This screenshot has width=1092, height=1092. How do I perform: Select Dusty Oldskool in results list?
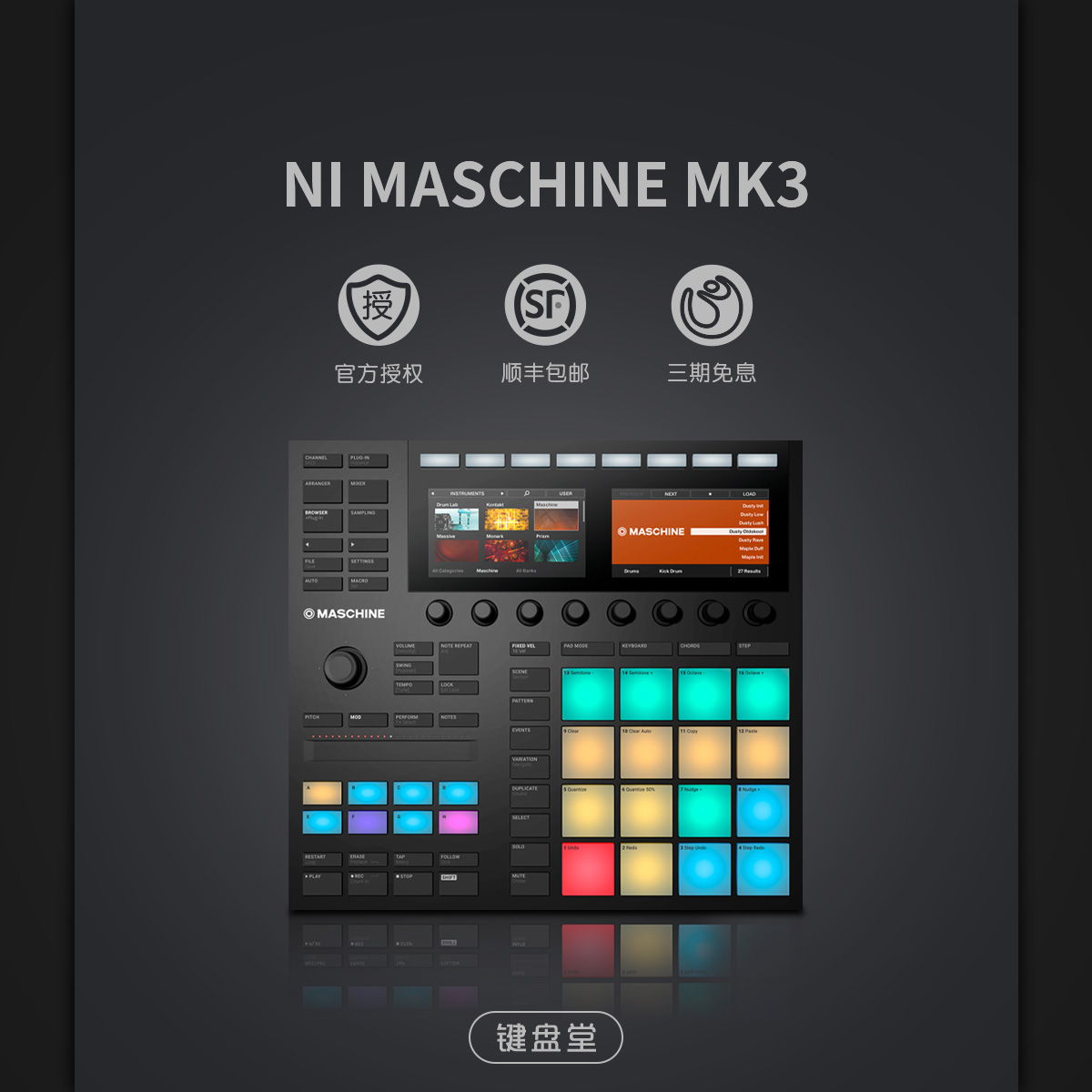(729, 531)
